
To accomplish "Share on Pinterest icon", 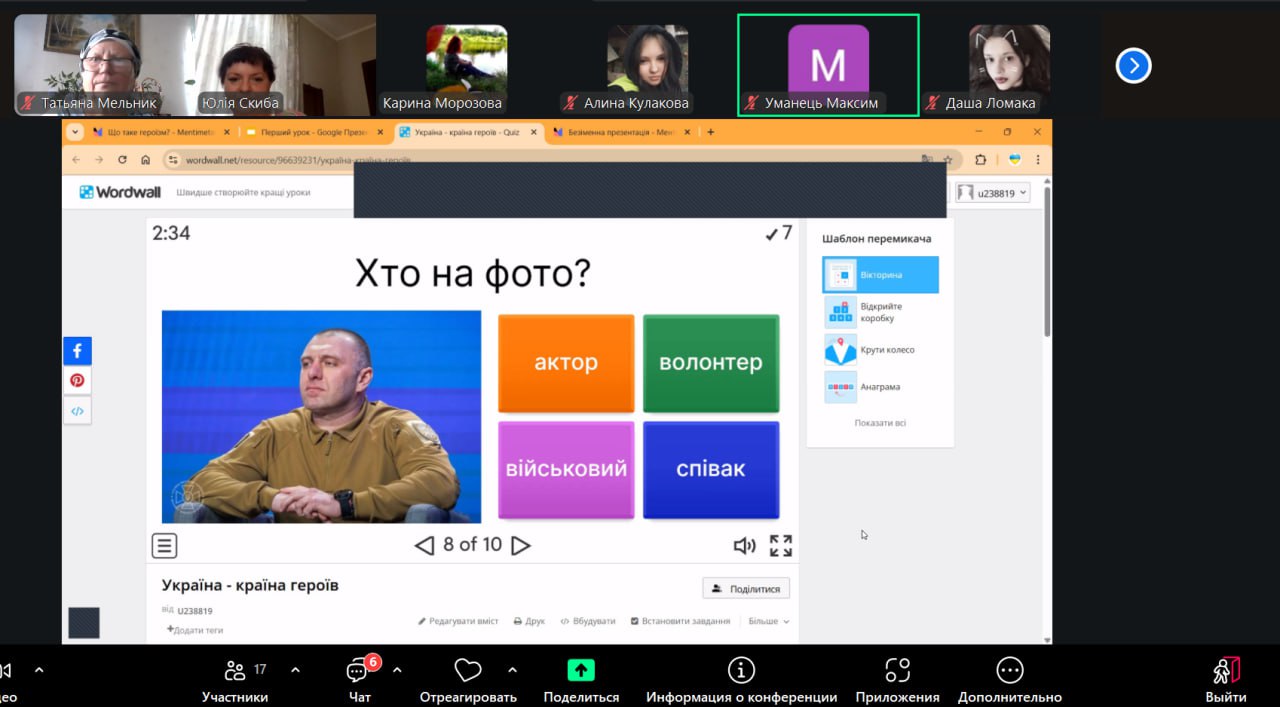I will [x=77, y=381].
